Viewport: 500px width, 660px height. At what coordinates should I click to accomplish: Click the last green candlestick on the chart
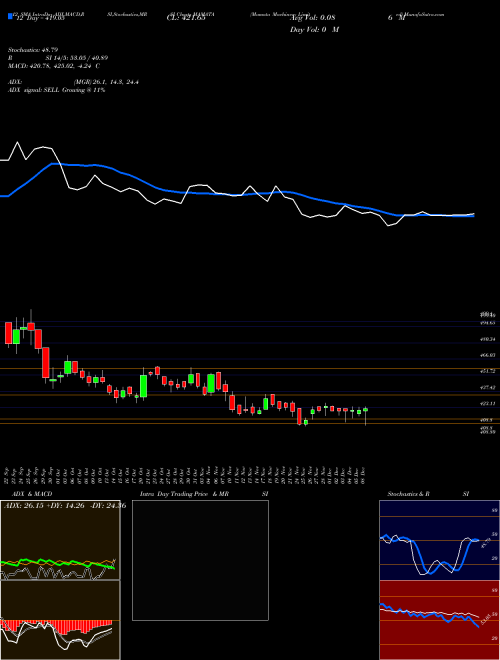(365, 410)
